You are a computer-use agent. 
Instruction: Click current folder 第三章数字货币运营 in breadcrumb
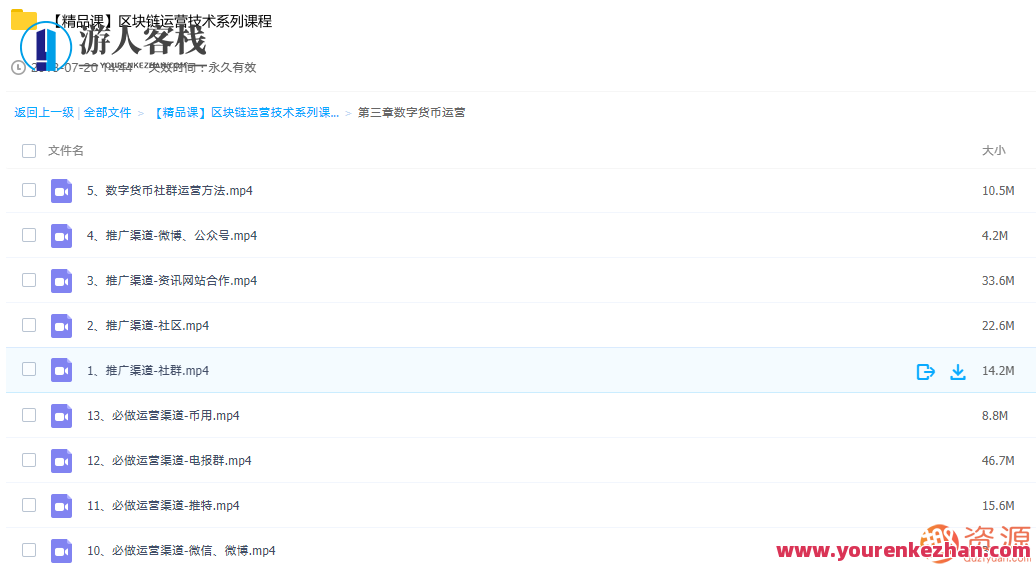coord(412,112)
